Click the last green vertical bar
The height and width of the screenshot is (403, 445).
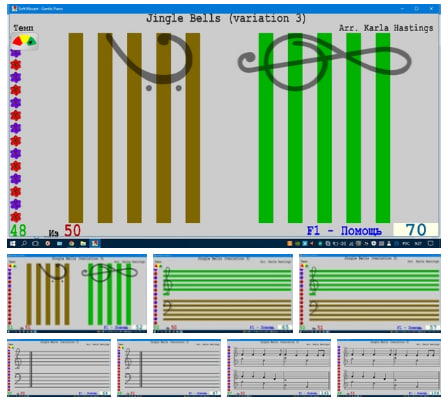(x=383, y=128)
